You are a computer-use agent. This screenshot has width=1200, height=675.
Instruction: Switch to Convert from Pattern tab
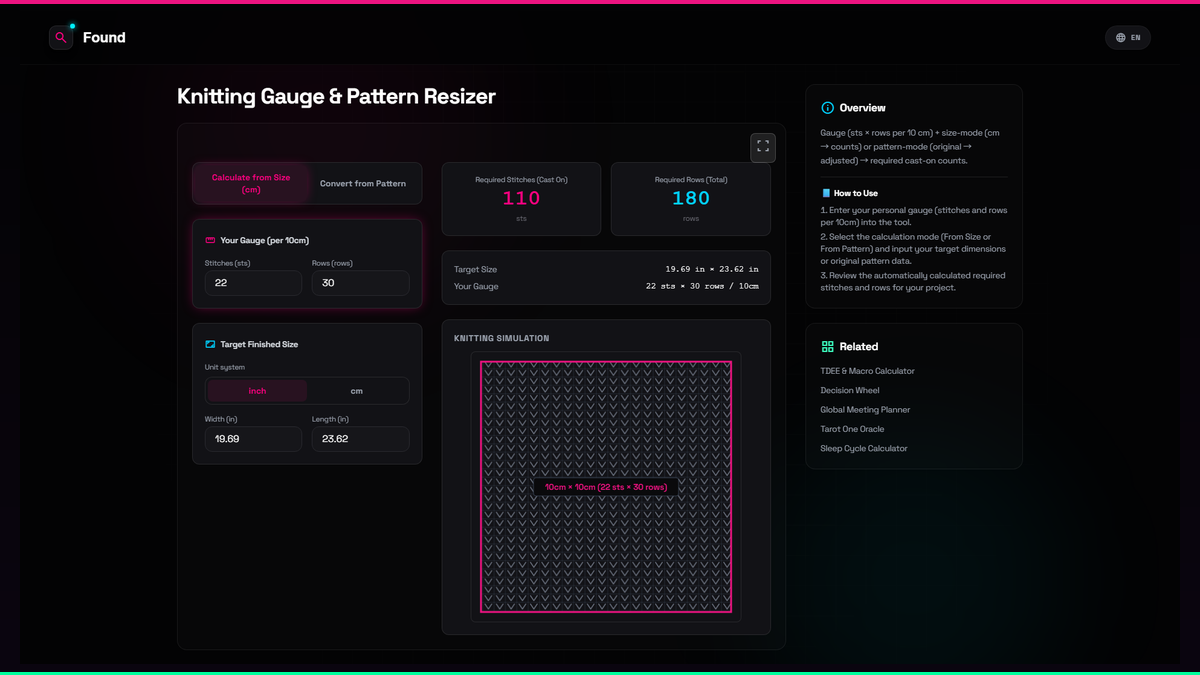coord(363,184)
